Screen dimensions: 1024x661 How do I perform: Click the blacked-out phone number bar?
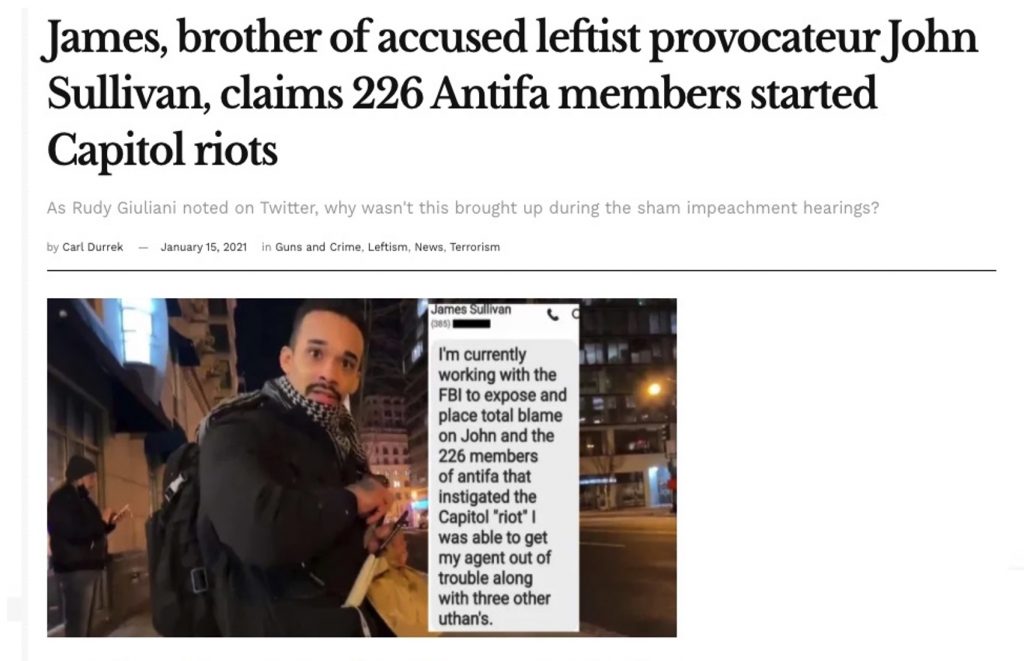pyautogui.click(x=472, y=324)
